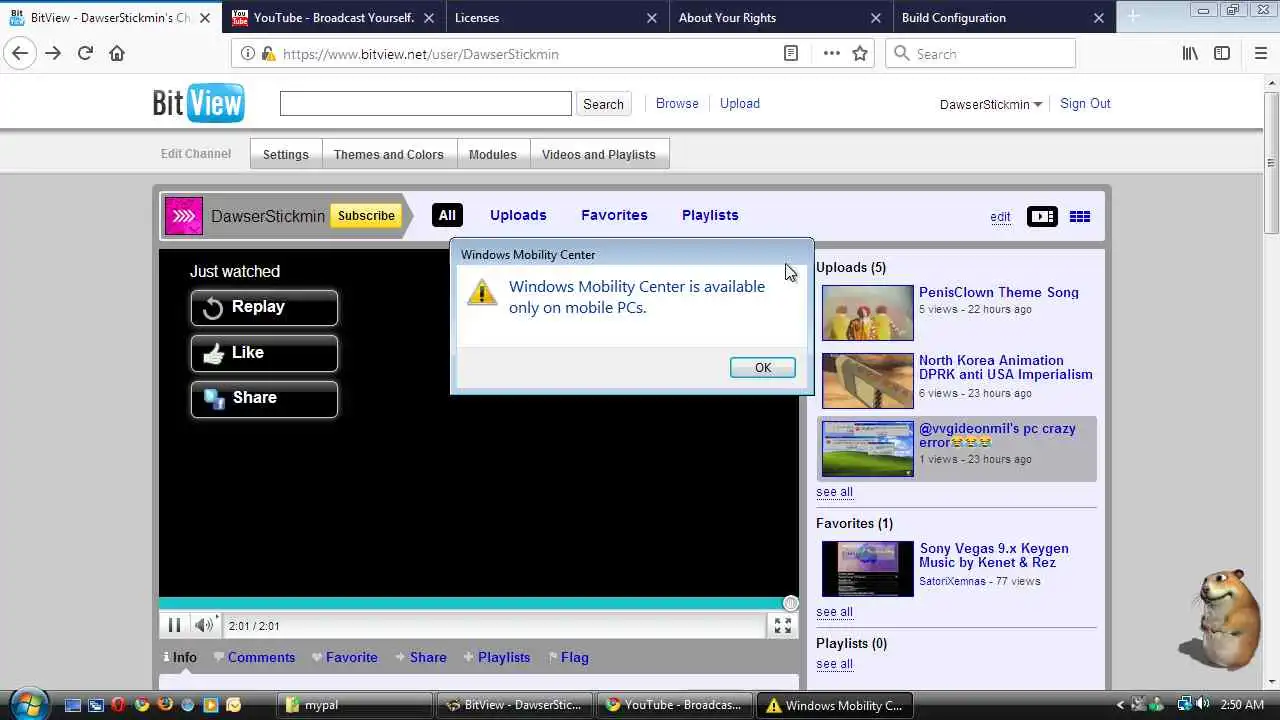Select the channel Favorites tab
The image size is (1280, 720).
coord(614,215)
